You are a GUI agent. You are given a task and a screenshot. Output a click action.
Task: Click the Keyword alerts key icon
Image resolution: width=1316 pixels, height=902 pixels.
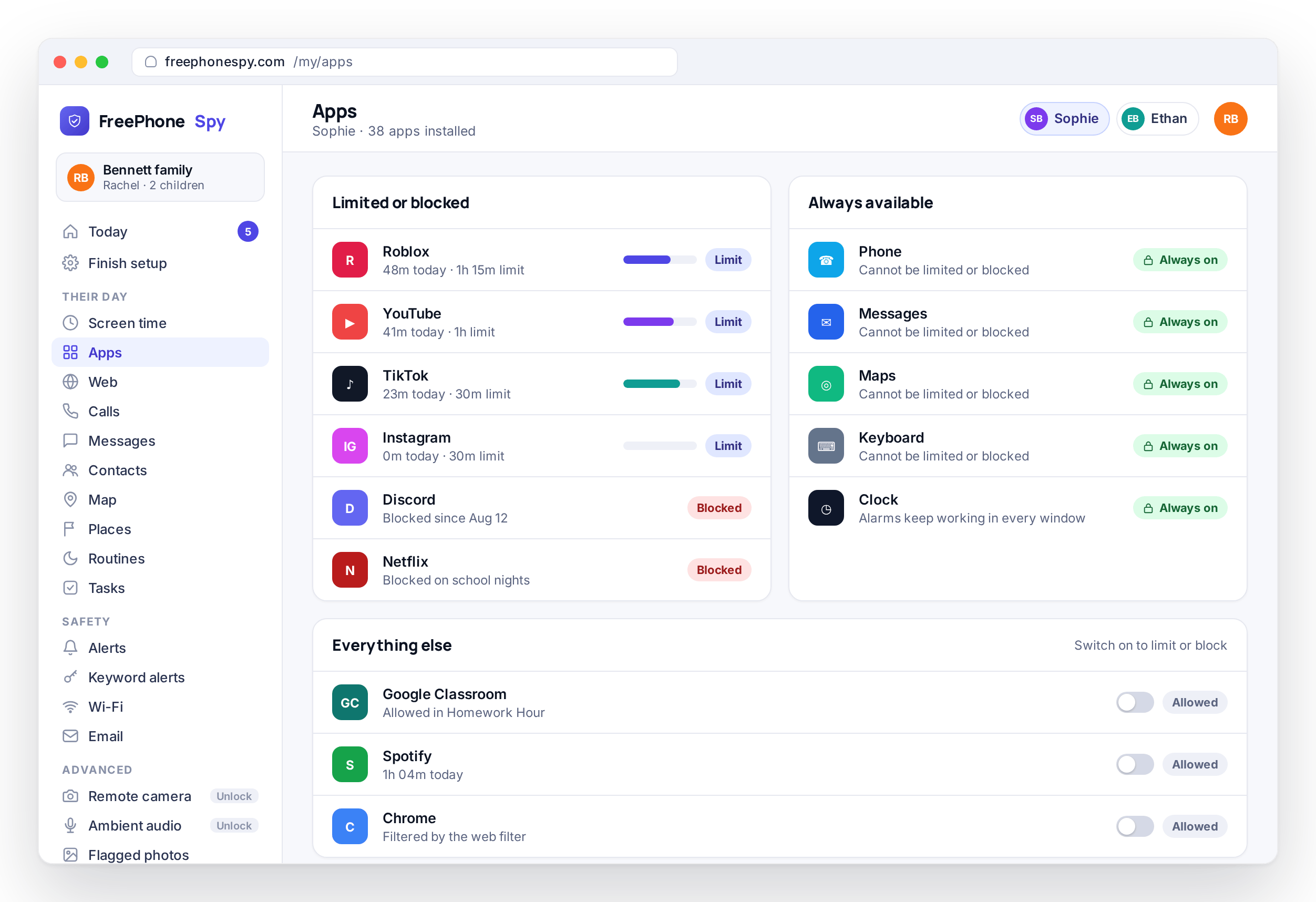click(70, 678)
